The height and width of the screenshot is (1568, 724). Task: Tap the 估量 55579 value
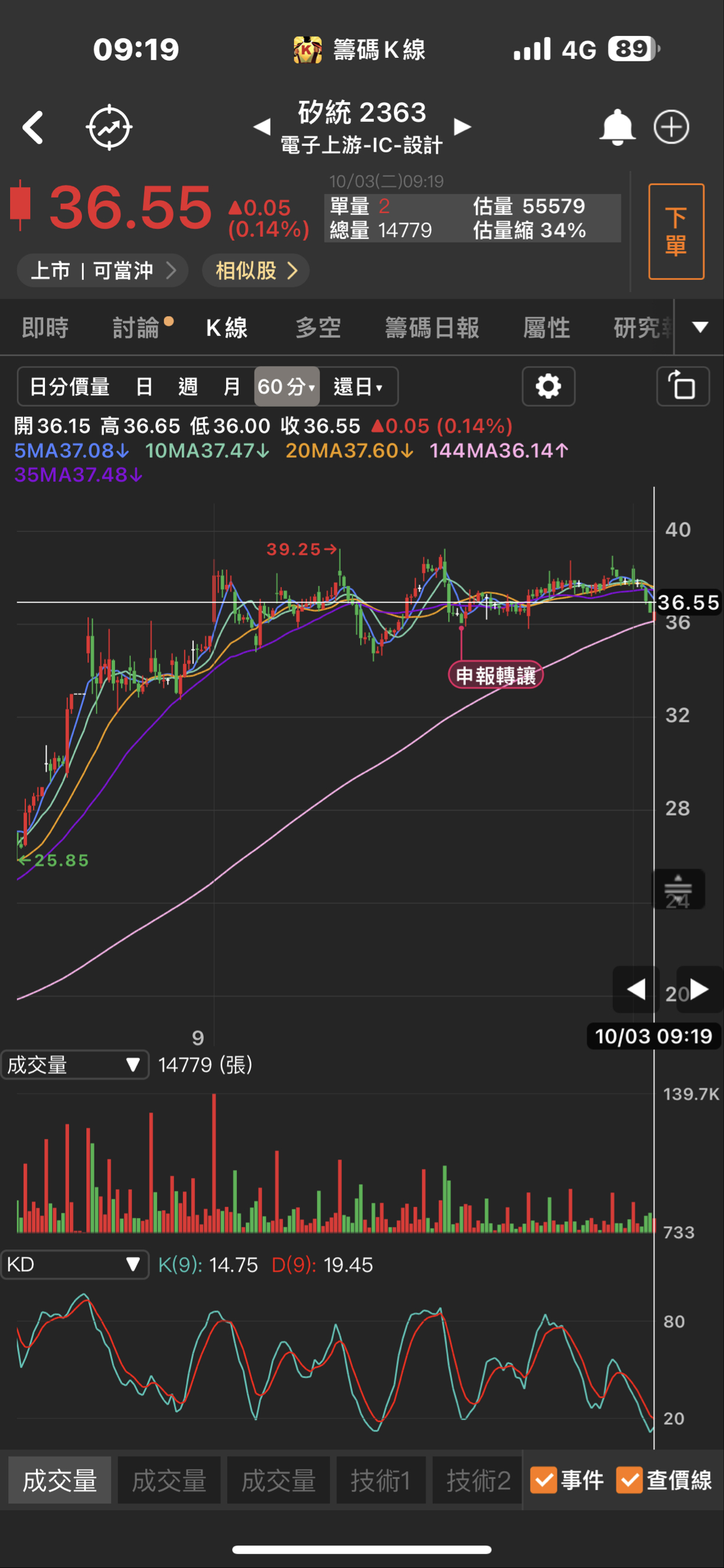click(529, 206)
